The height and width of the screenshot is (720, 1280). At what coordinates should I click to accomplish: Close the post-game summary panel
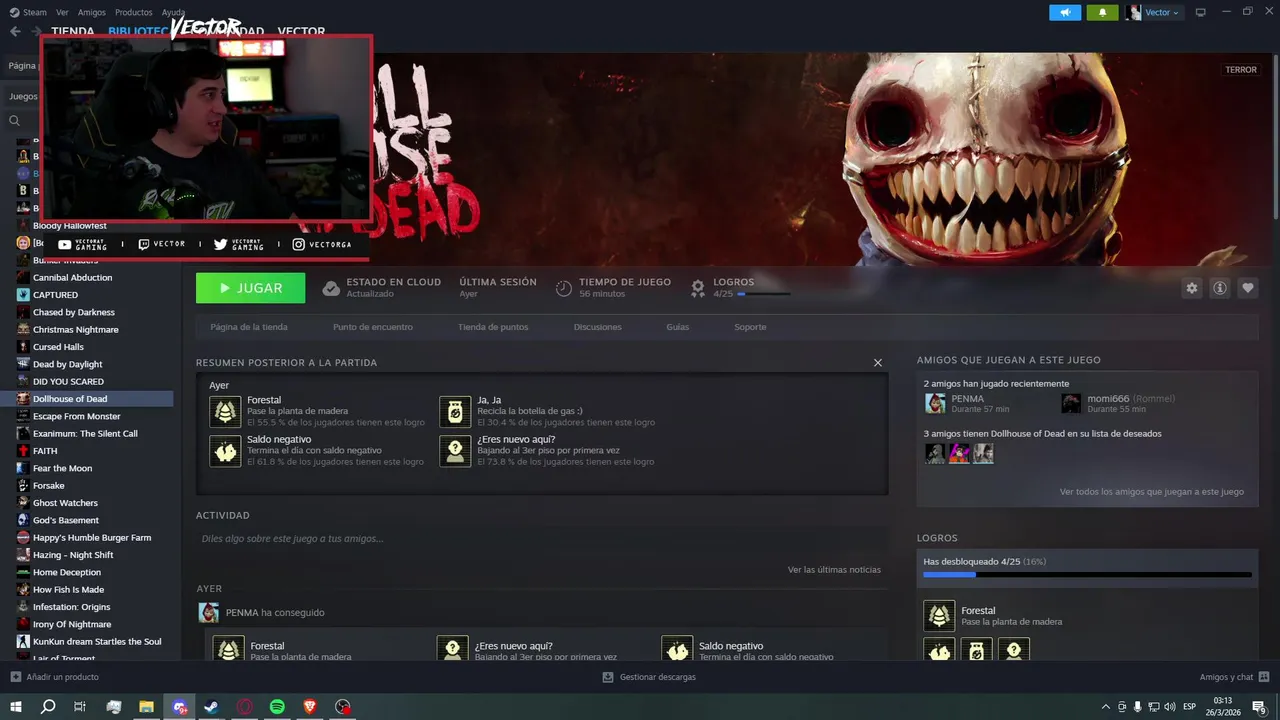(878, 363)
